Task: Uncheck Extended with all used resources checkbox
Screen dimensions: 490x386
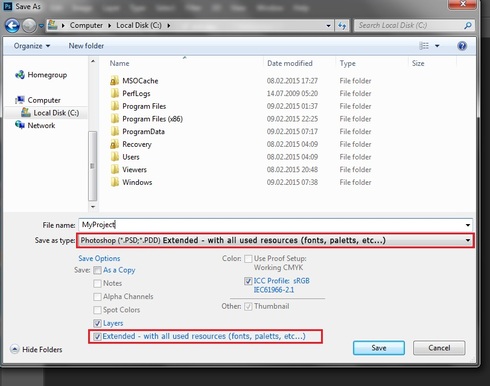Action: coord(97,337)
